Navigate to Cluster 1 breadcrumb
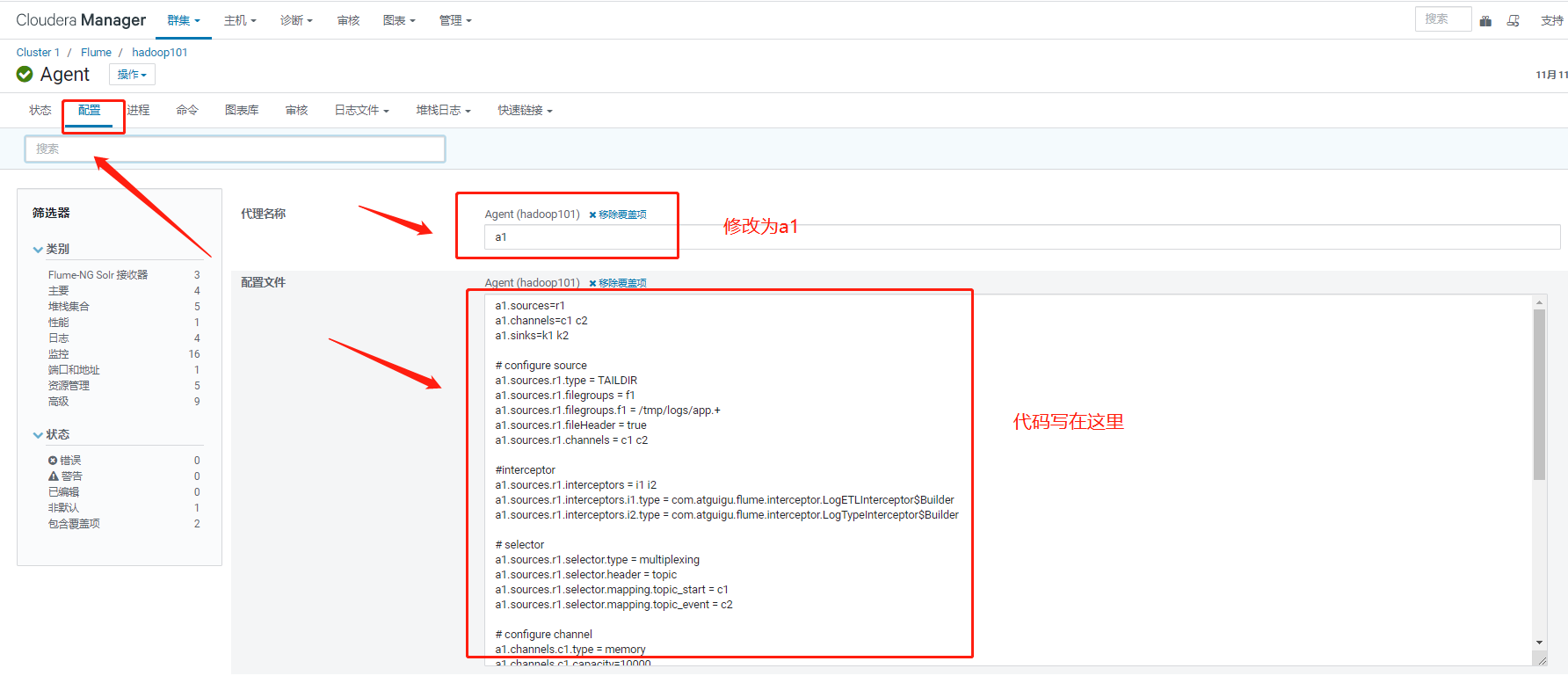Image resolution: width=1568 pixels, height=683 pixels. (x=38, y=53)
